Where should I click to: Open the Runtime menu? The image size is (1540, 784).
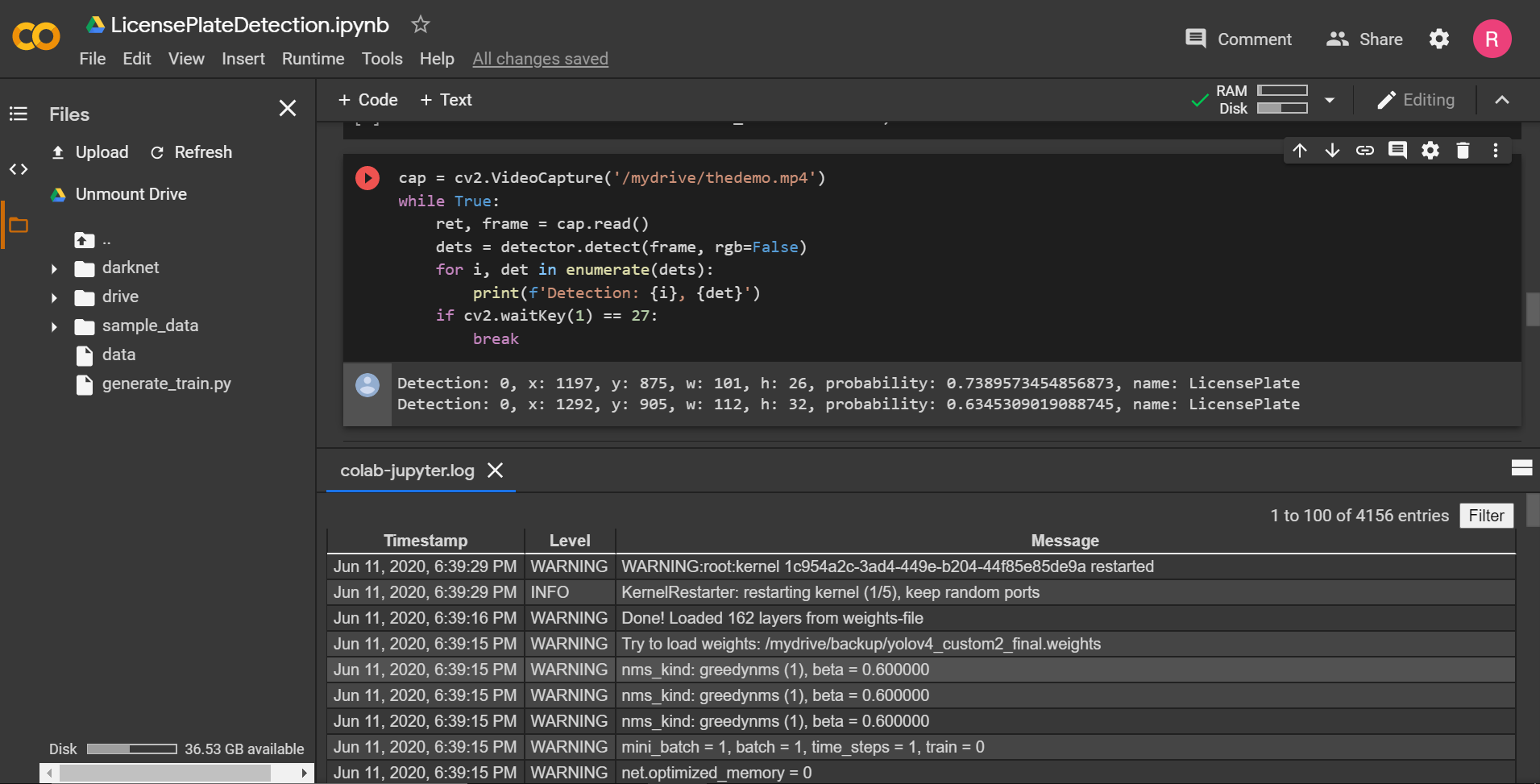313,59
